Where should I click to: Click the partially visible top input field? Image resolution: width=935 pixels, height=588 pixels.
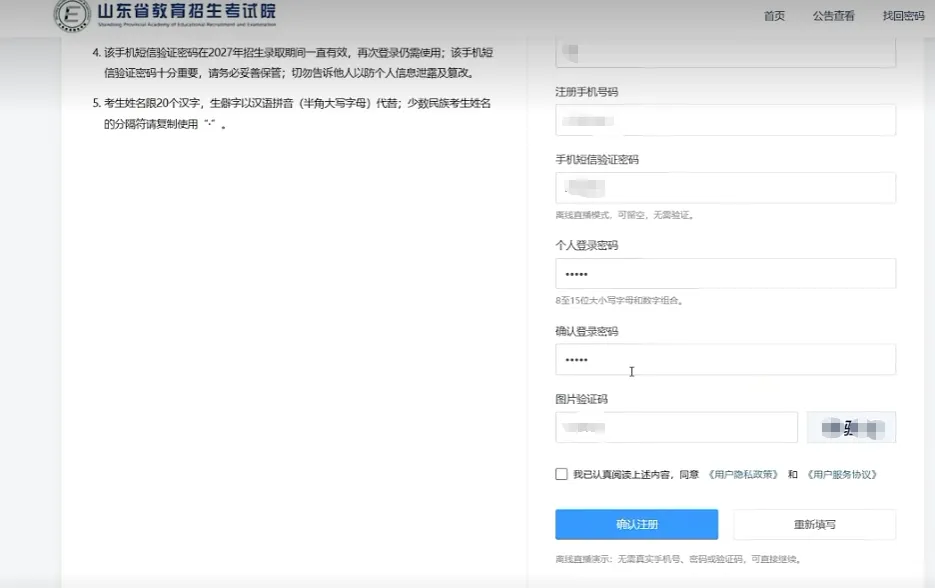coord(725,52)
